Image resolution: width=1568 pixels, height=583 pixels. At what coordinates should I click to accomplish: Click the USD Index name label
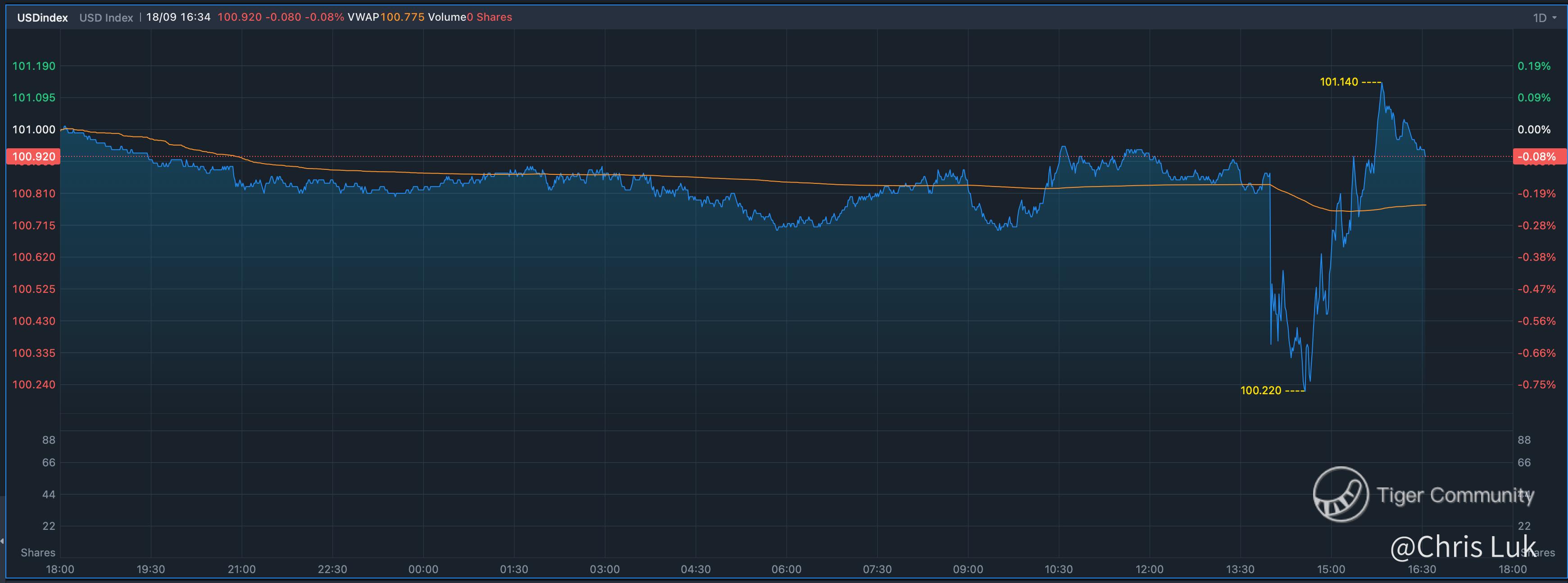[x=106, y=18]
